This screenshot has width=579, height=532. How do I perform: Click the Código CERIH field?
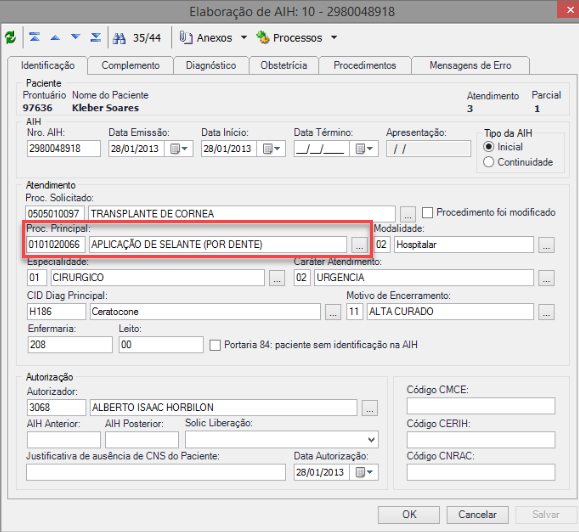[481, 439]
